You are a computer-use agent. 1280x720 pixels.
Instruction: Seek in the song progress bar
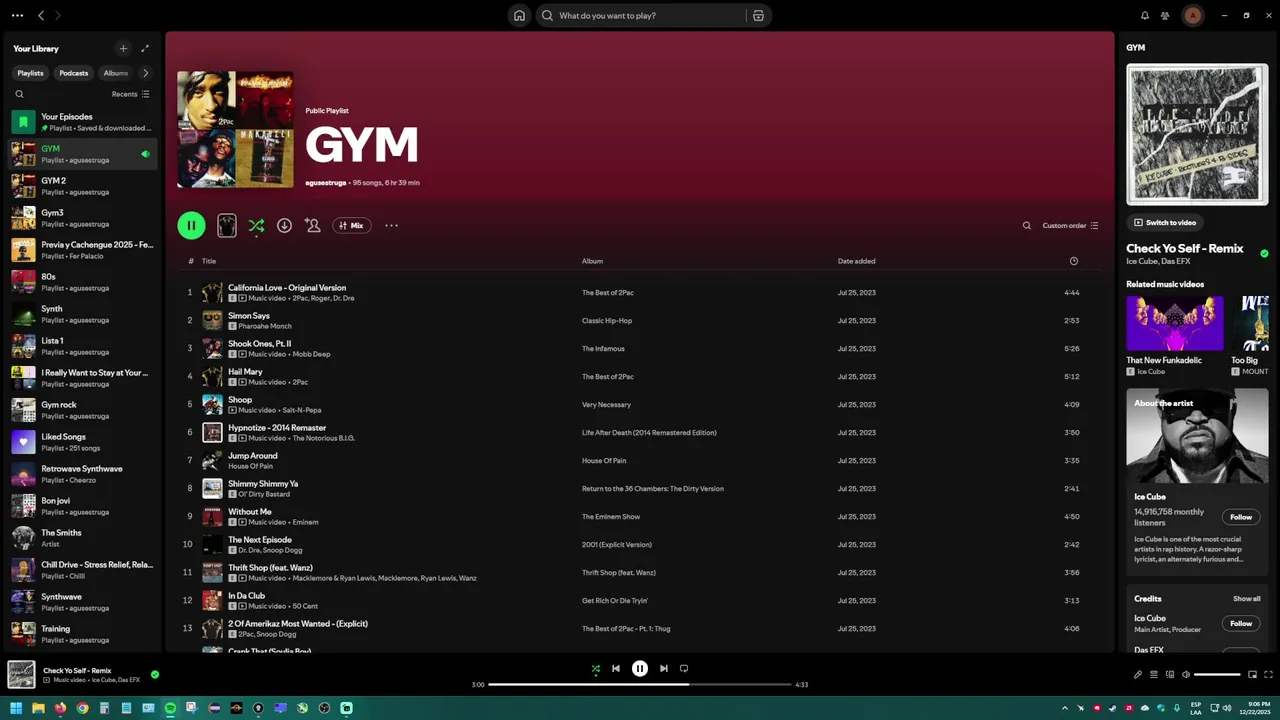point(640,685)
